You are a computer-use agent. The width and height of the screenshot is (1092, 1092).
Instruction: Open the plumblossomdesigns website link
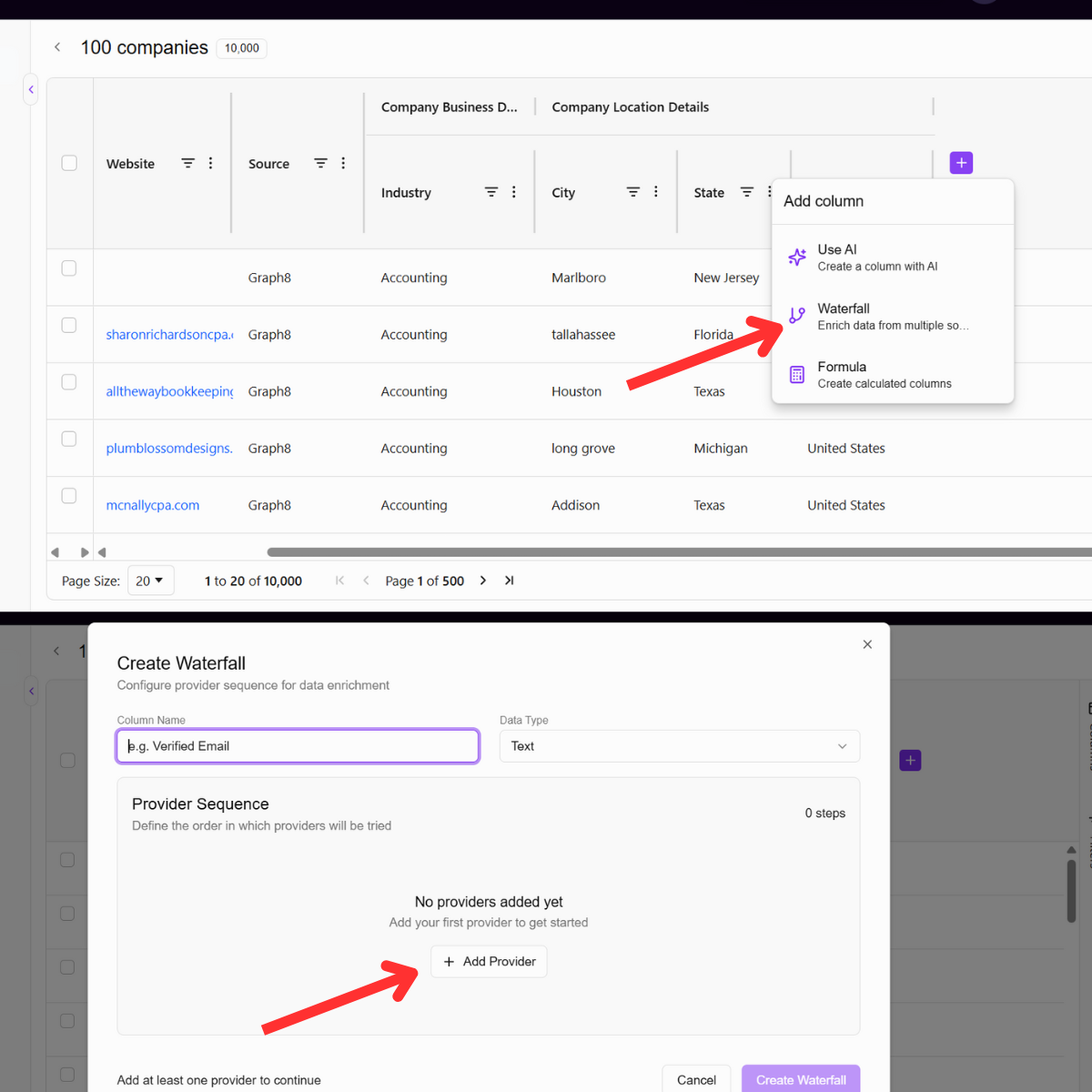pyautogui.click(x=169, y=448)
